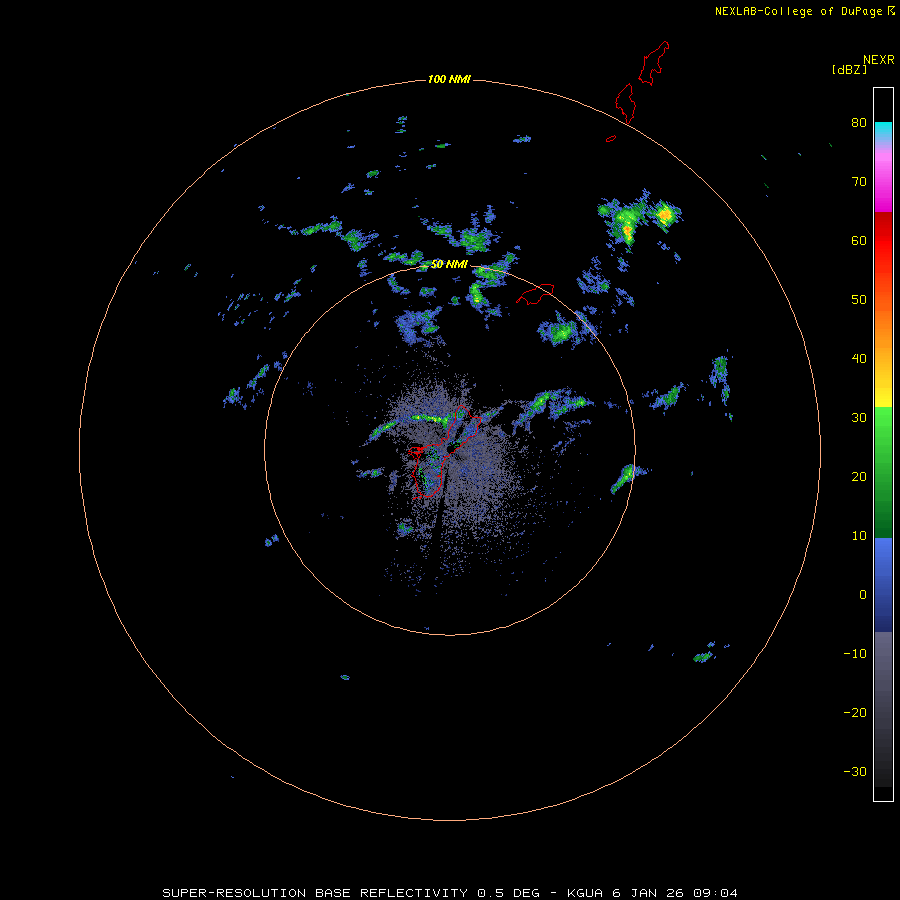Click the 20 dBZ scale value
900x900 pixels.
tap(859, 476)
